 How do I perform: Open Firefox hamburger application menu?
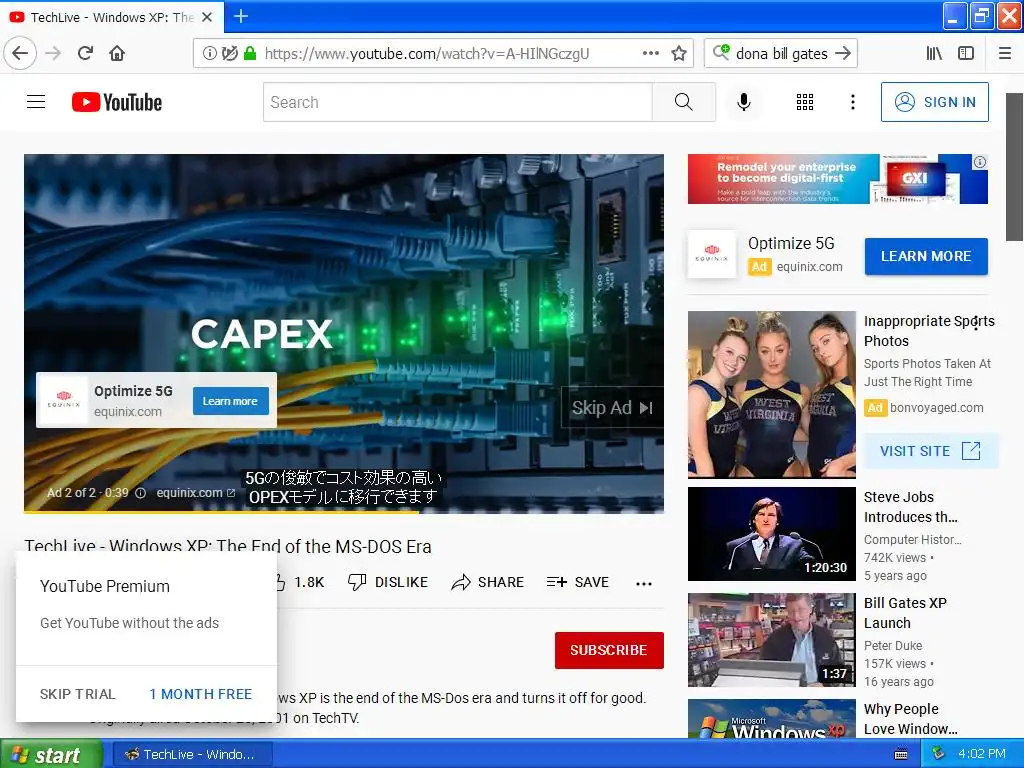tap(1005, 54)
